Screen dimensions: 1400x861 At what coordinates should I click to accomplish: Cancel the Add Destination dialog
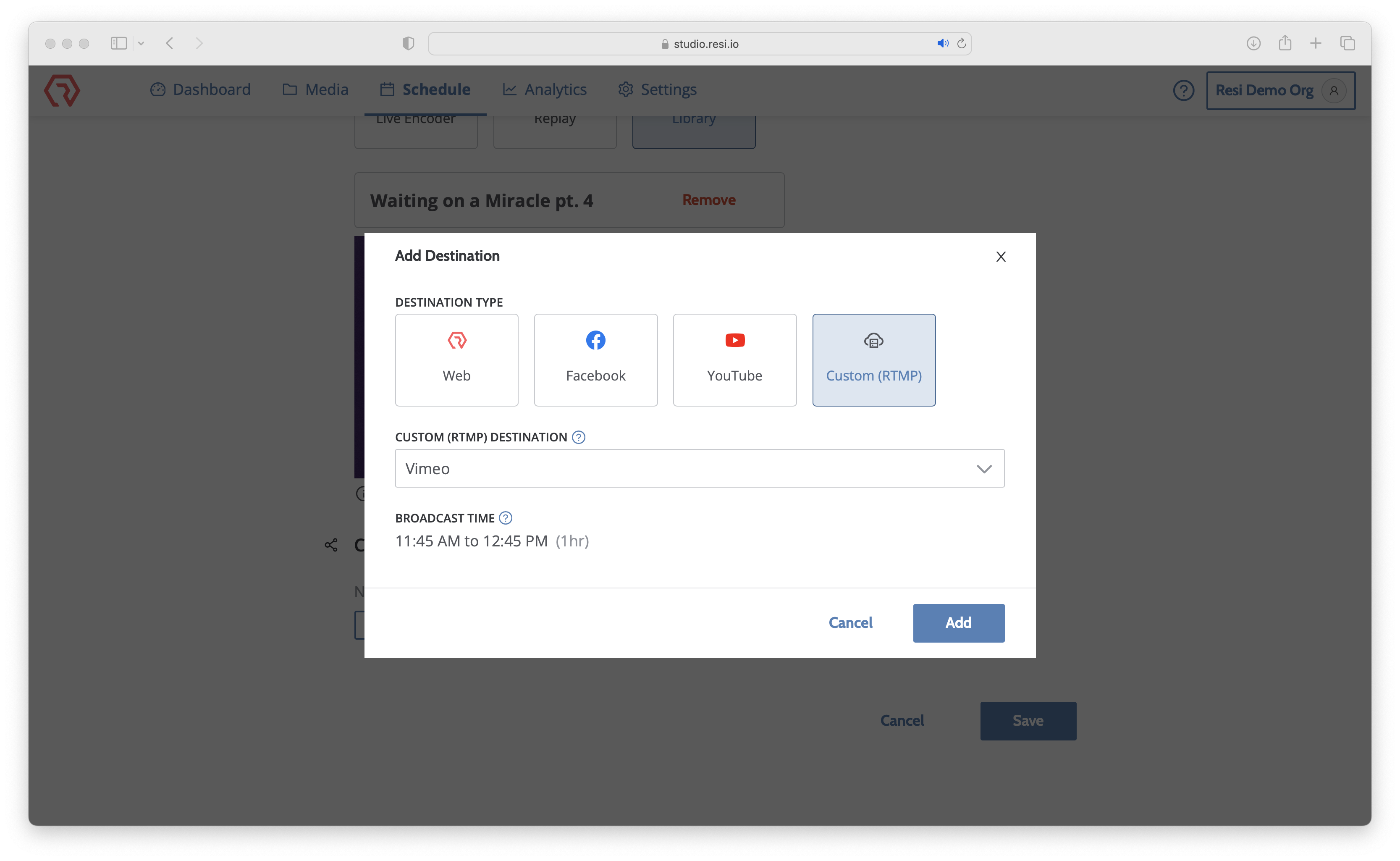tap(851, 622)
